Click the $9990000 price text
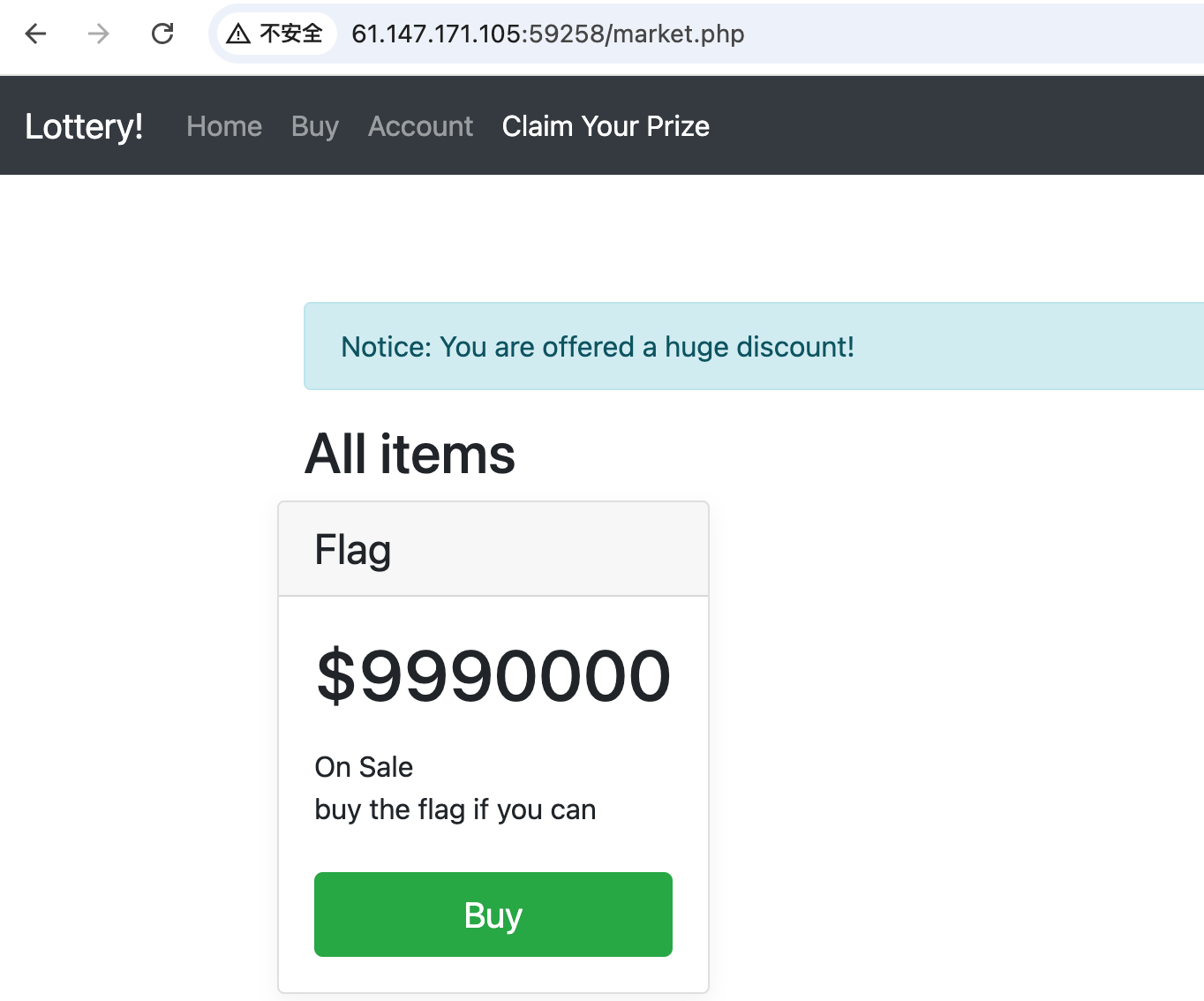1204x1001 pixels. pyautogui.click(x=493, y=676)
